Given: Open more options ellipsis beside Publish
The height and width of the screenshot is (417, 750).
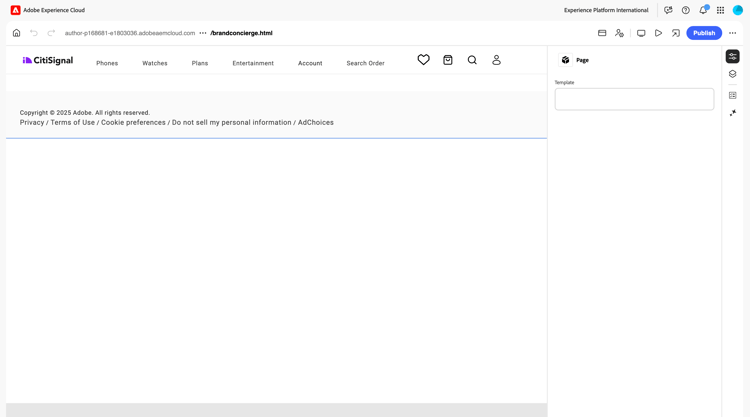Looking at the screenshot, I should point(732,33).
